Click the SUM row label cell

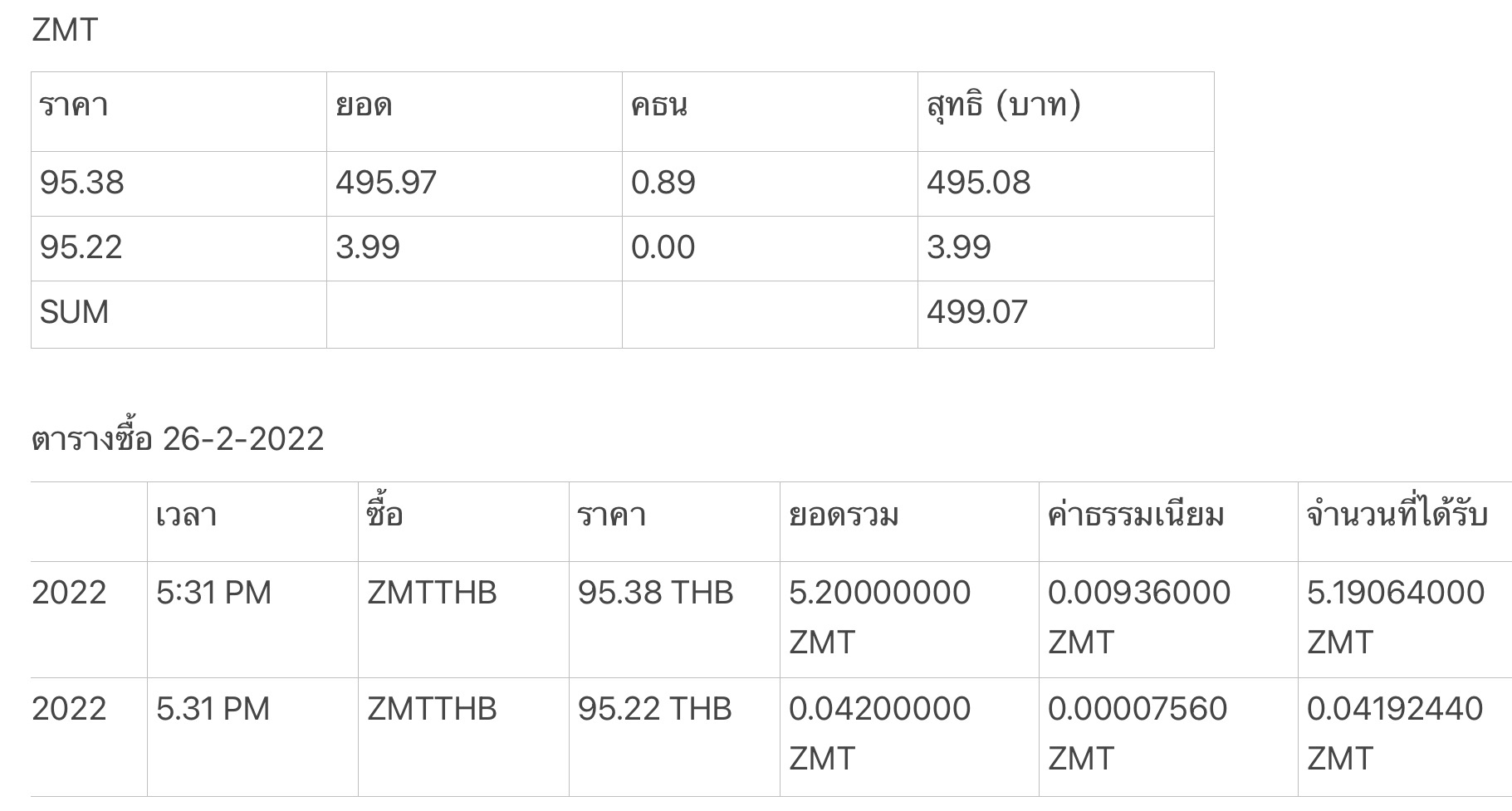[x=179, y=314]
